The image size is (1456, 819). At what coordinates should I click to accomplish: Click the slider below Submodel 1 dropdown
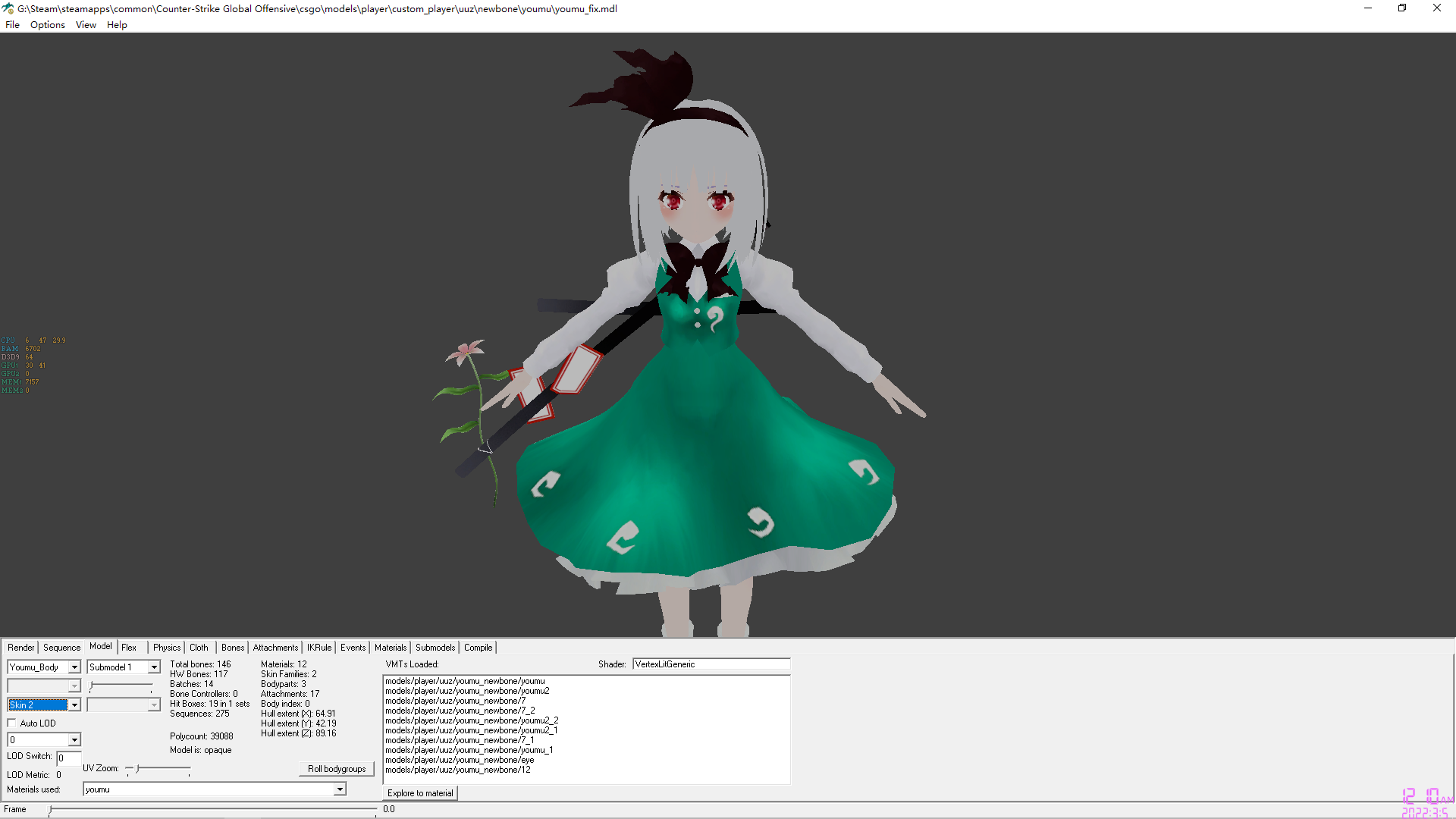(121, 686)
